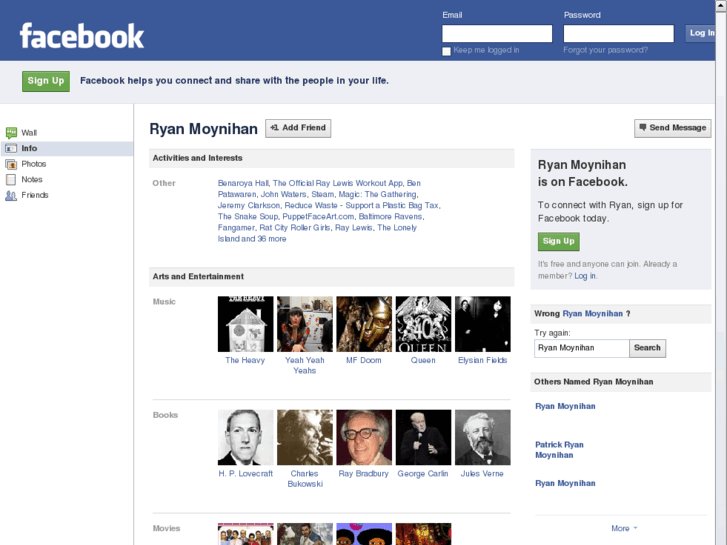Viewport: 727px width, 545px height.
Task: Open The Heavy album thumbnail
Action: 245,324
